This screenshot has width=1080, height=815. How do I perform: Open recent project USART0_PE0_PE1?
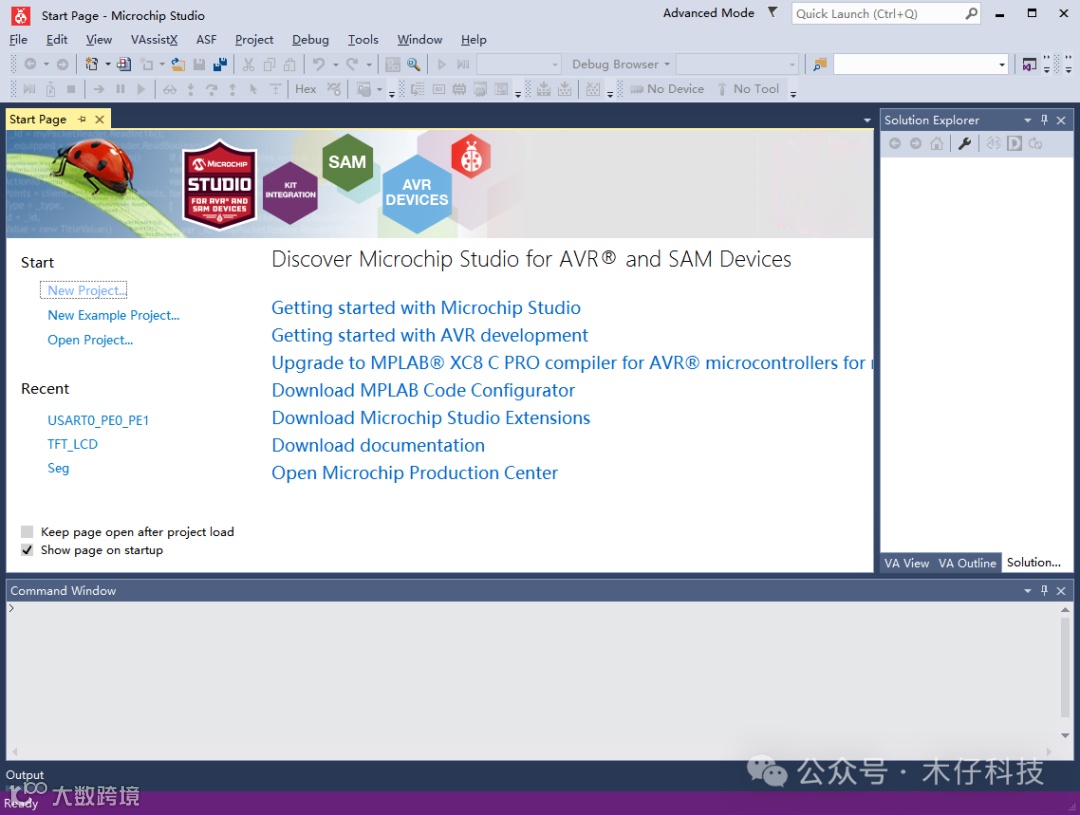point(98,420)
